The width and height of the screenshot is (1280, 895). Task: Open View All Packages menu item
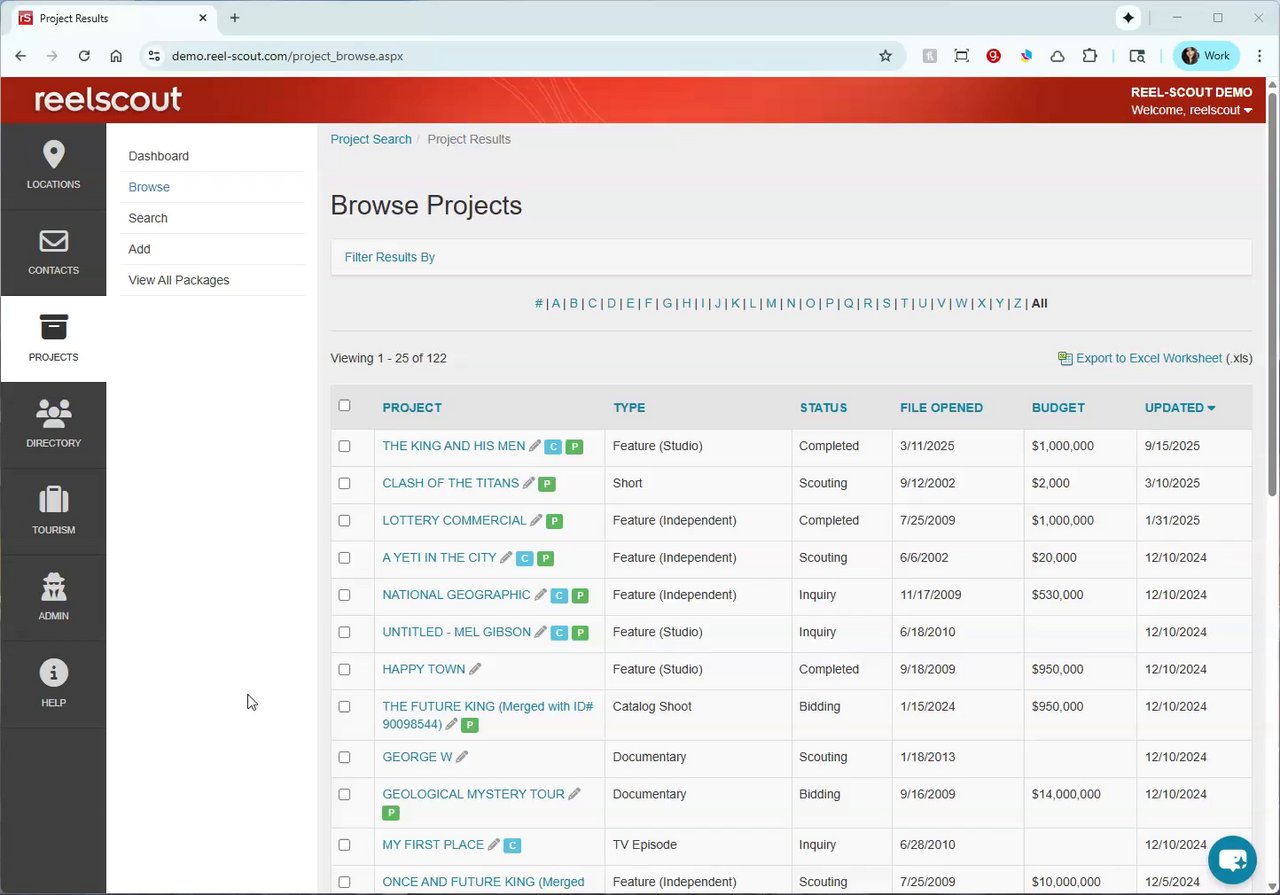coord(179,280)
